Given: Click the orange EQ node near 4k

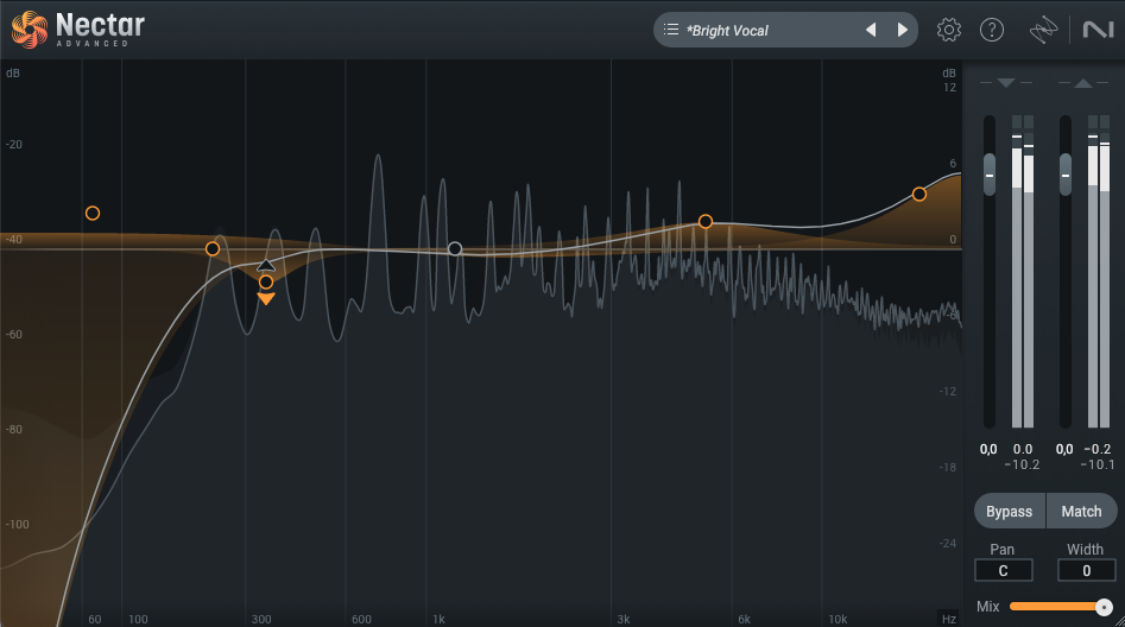Looking at the screenshot, I should pos(706,221).
